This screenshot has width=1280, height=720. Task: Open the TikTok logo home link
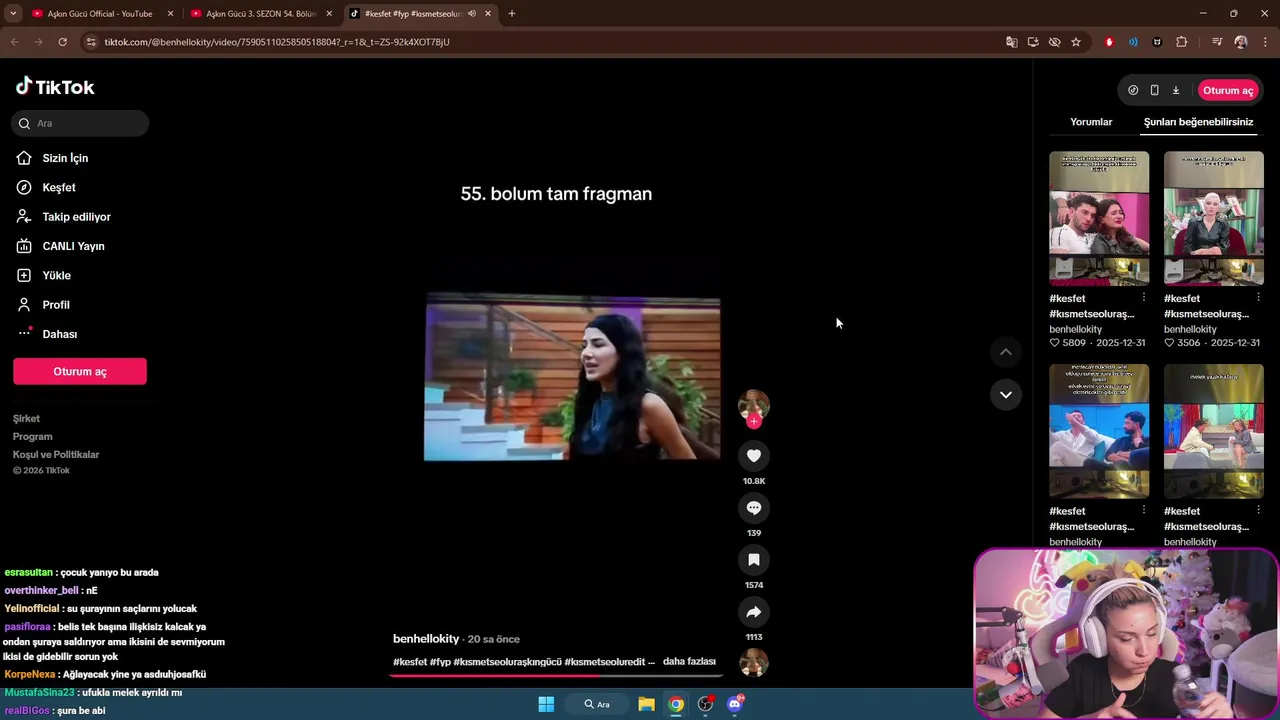click(55, 87)
